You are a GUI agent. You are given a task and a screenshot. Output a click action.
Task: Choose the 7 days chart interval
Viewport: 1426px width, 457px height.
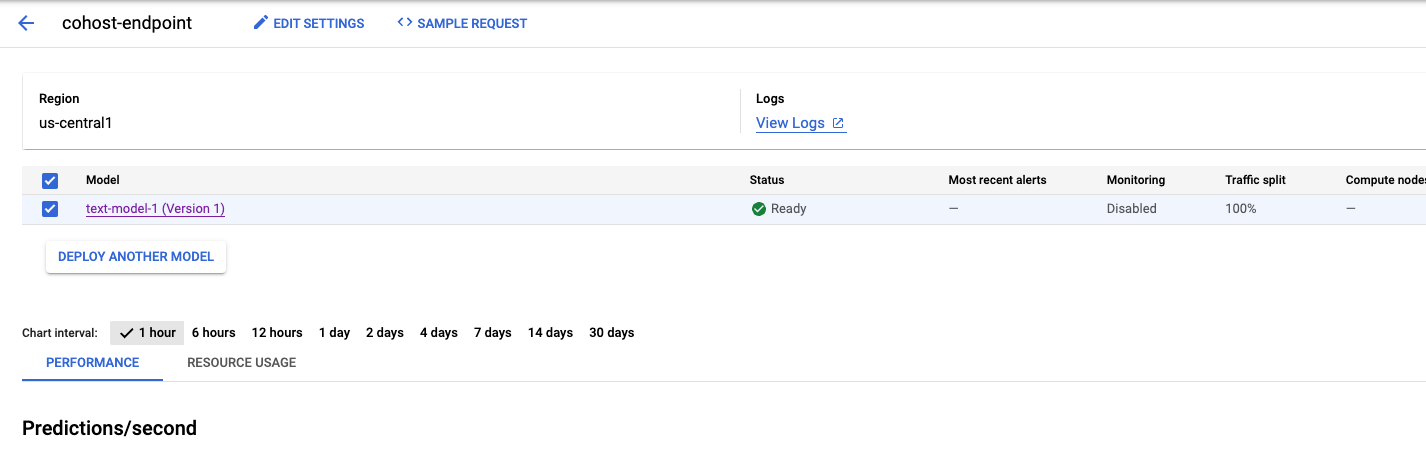[x=493, y=333]
